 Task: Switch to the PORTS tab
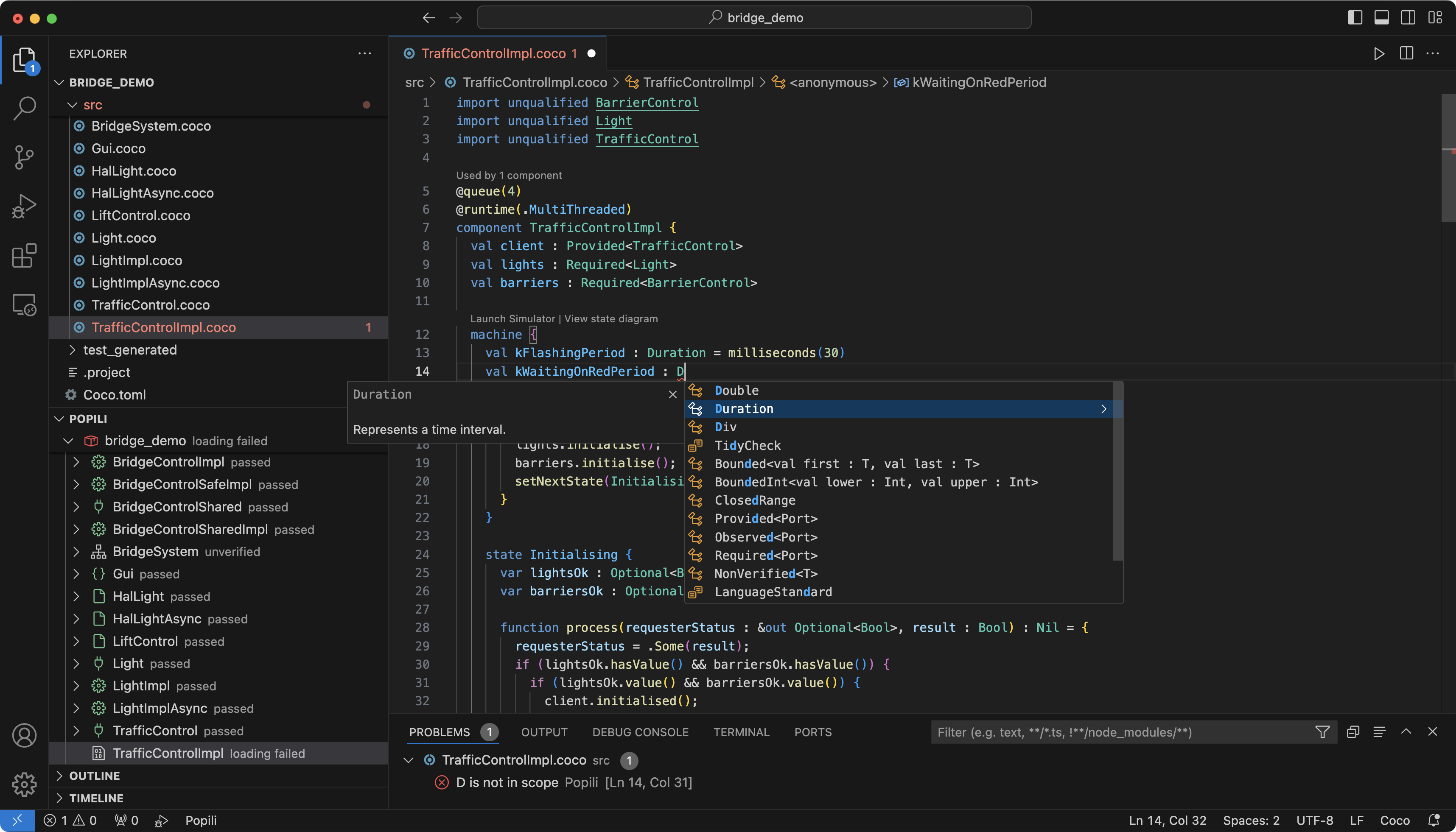813,732
